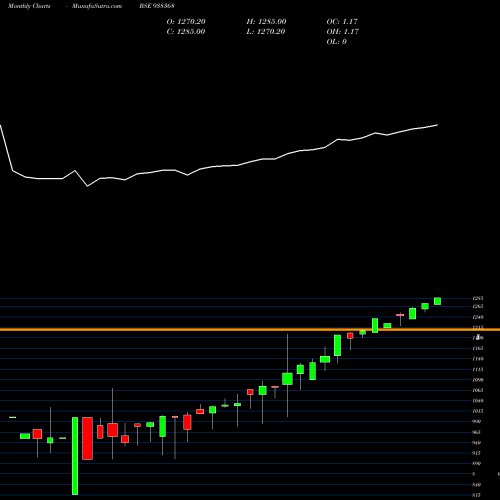Click the 1040 price axis label

[478, 401]
